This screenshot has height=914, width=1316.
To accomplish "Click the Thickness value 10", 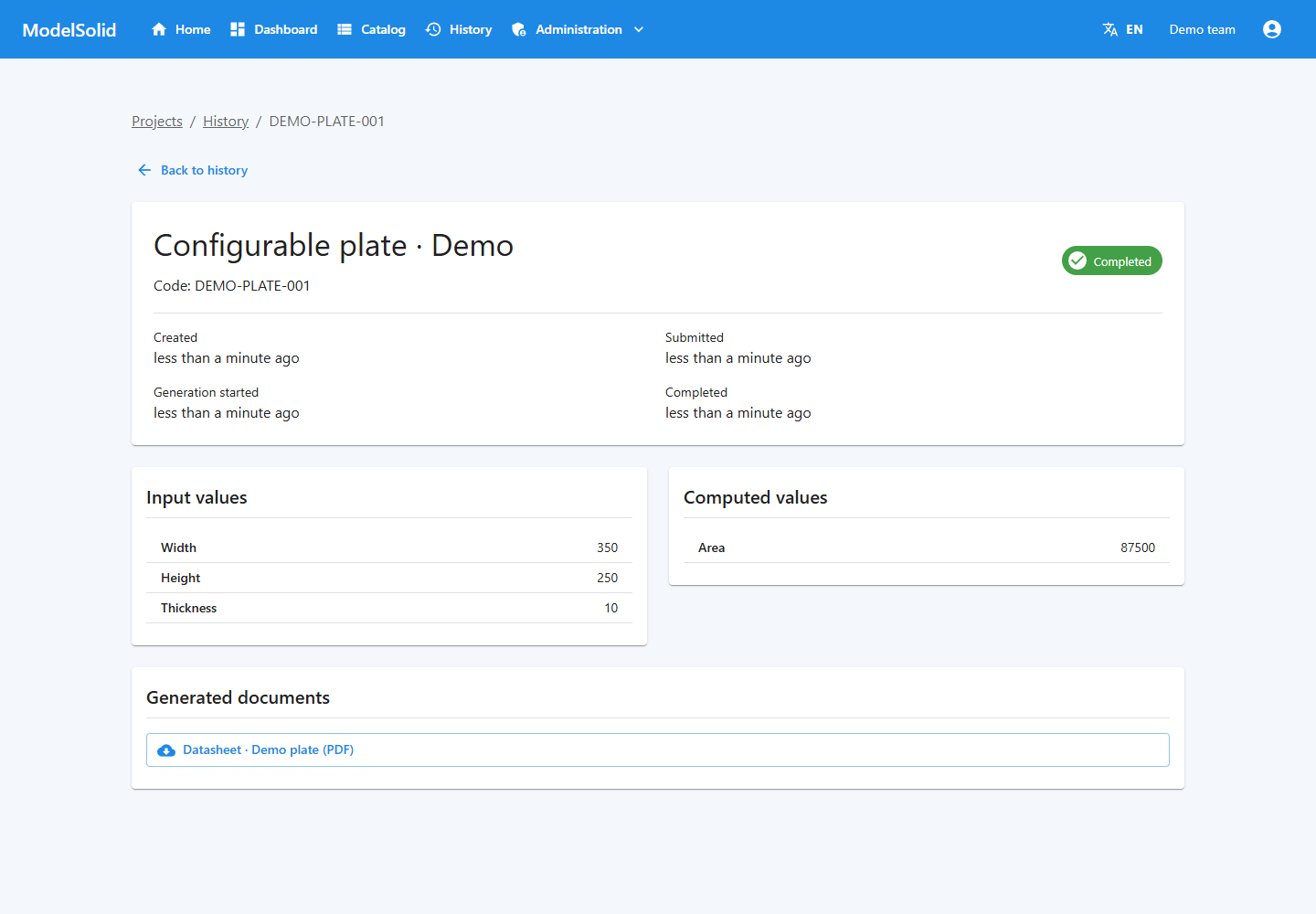I will pos(611,608).
